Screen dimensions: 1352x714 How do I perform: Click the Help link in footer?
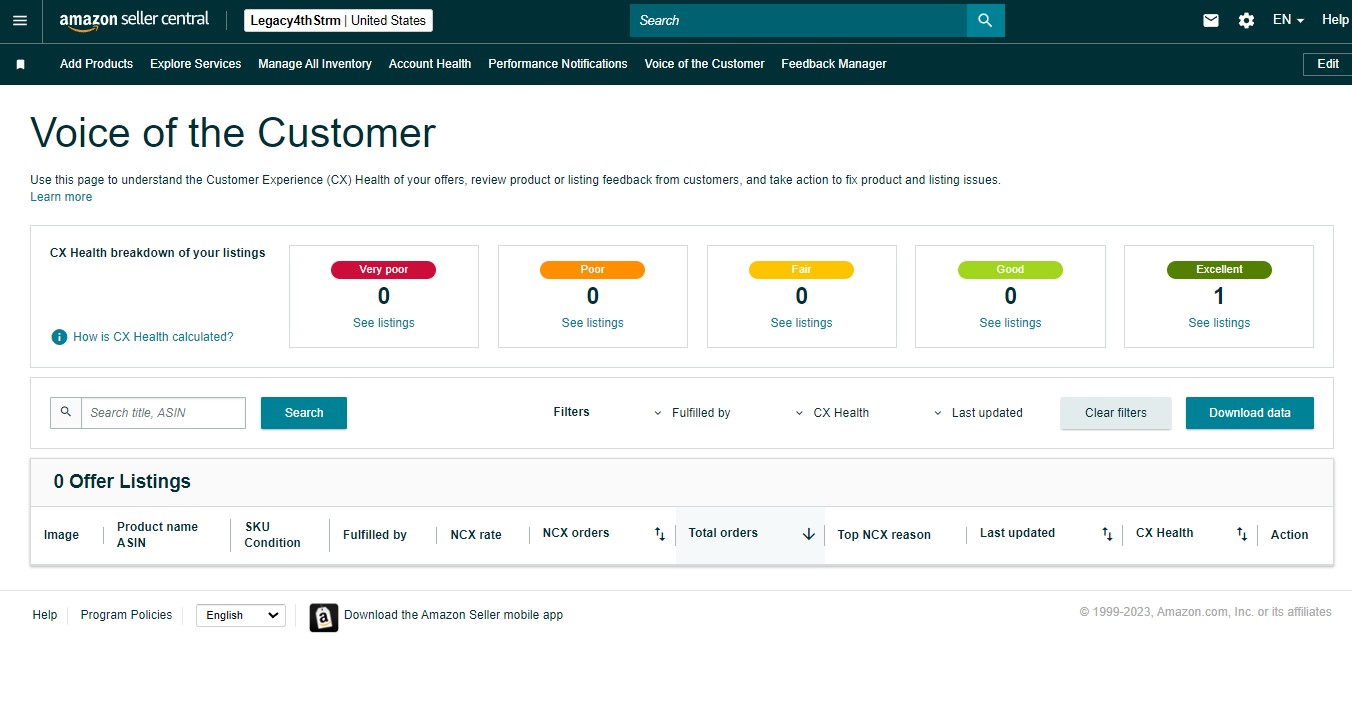[x=45, y=615]
